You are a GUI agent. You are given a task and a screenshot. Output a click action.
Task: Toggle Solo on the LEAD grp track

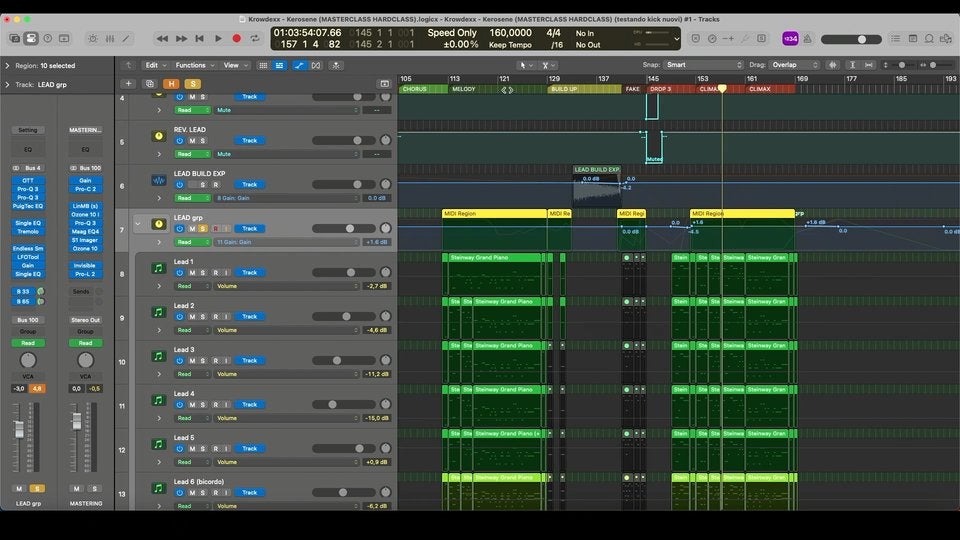[203, 228]
